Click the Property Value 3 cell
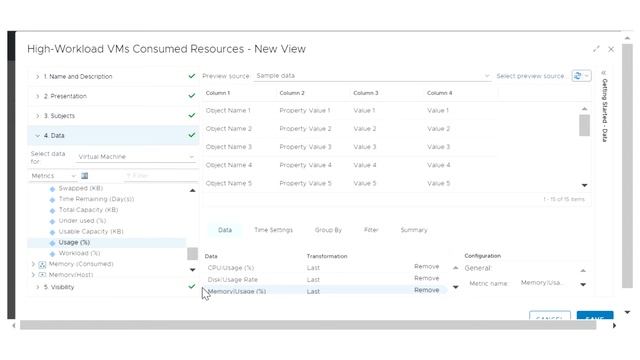The width and height of the screenshot is (640, 360). click(x=305, y=147)
